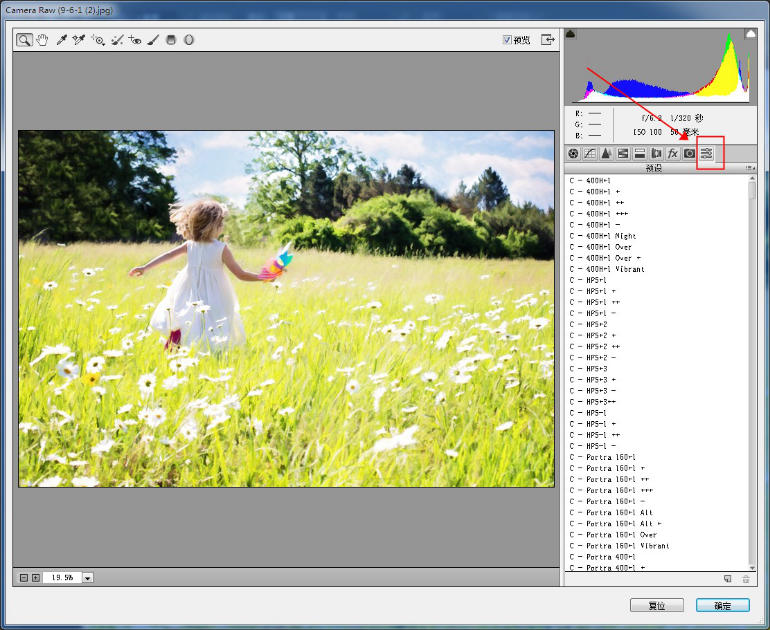Open the Effects (fx) tab
Viewport: 770px width, 630px height.
[673, 153]
